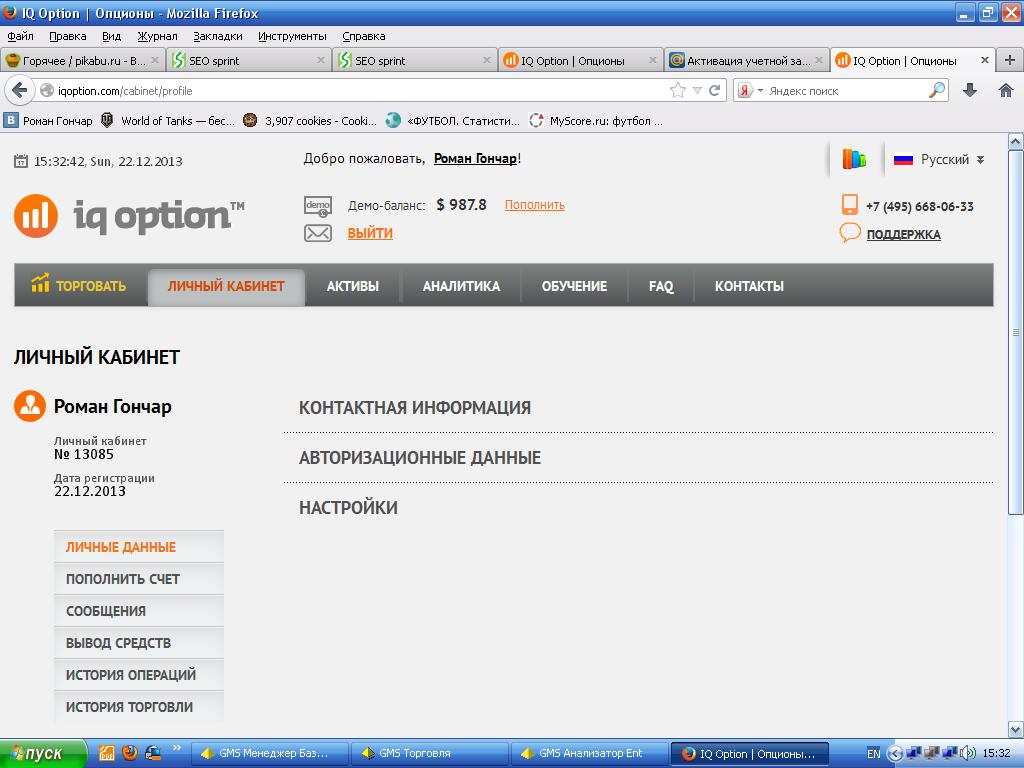The width and height of the screenshot is (1024, 768).
Task: Open the Инструменты menu
Action: pos(292,36)
